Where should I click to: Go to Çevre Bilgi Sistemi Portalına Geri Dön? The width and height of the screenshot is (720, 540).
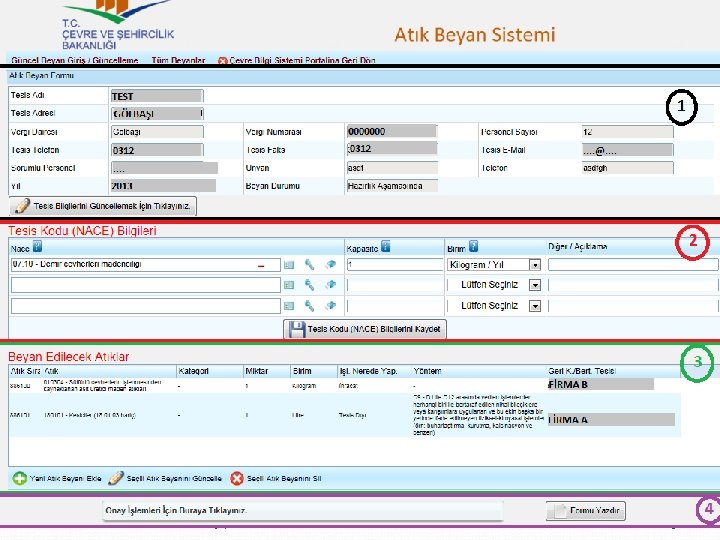[297, 60]
